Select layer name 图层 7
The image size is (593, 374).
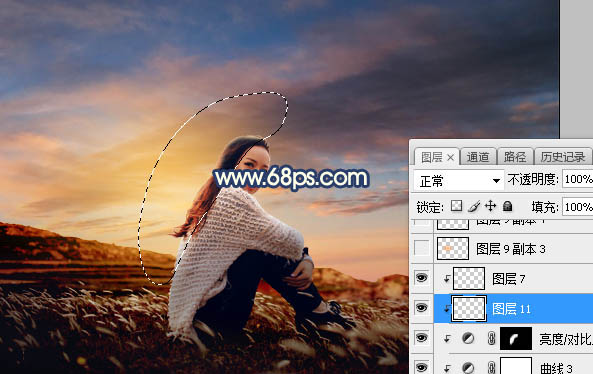click(x=509, y=279)
